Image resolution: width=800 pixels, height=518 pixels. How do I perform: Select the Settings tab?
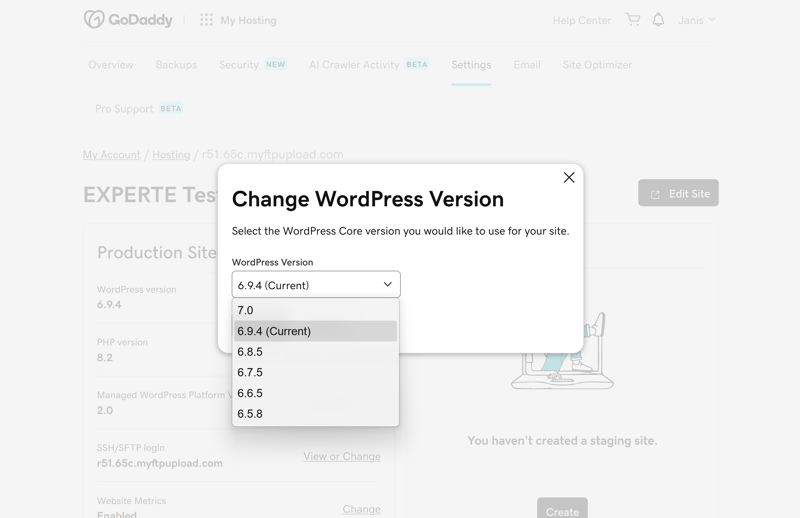(x=471, y=65)
